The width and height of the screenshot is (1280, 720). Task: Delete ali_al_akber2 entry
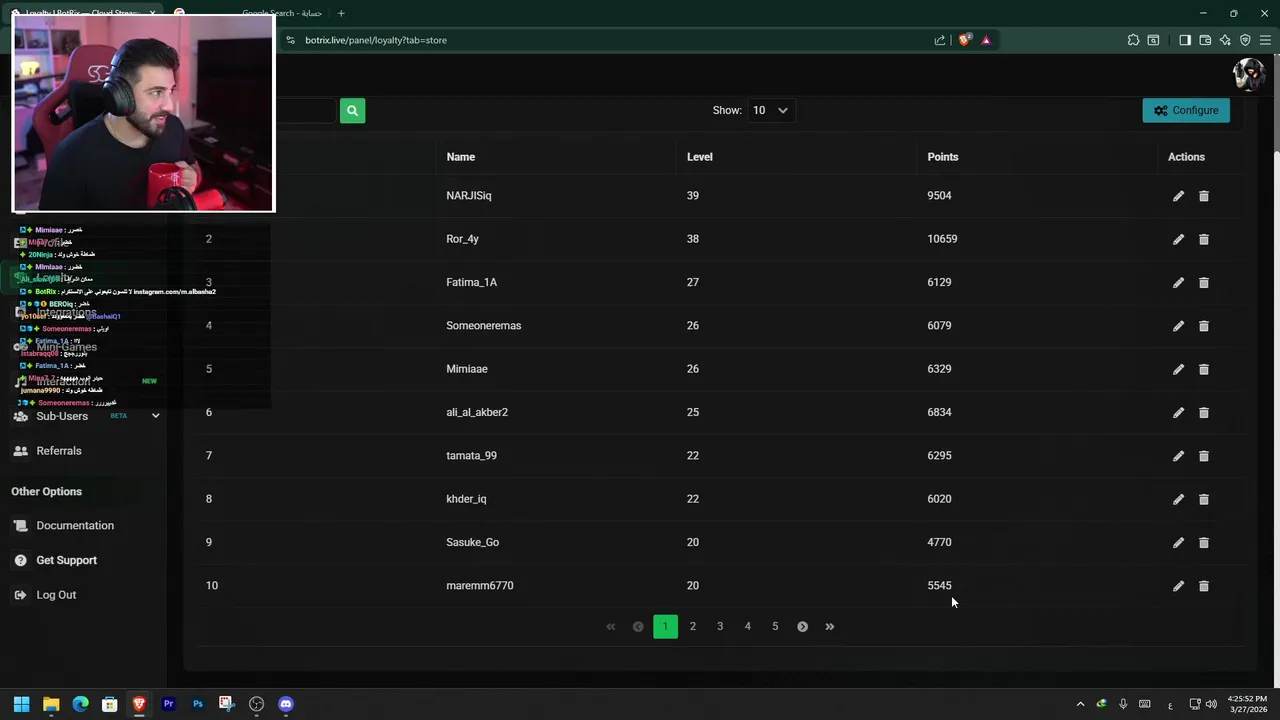tap(1204, 413)
